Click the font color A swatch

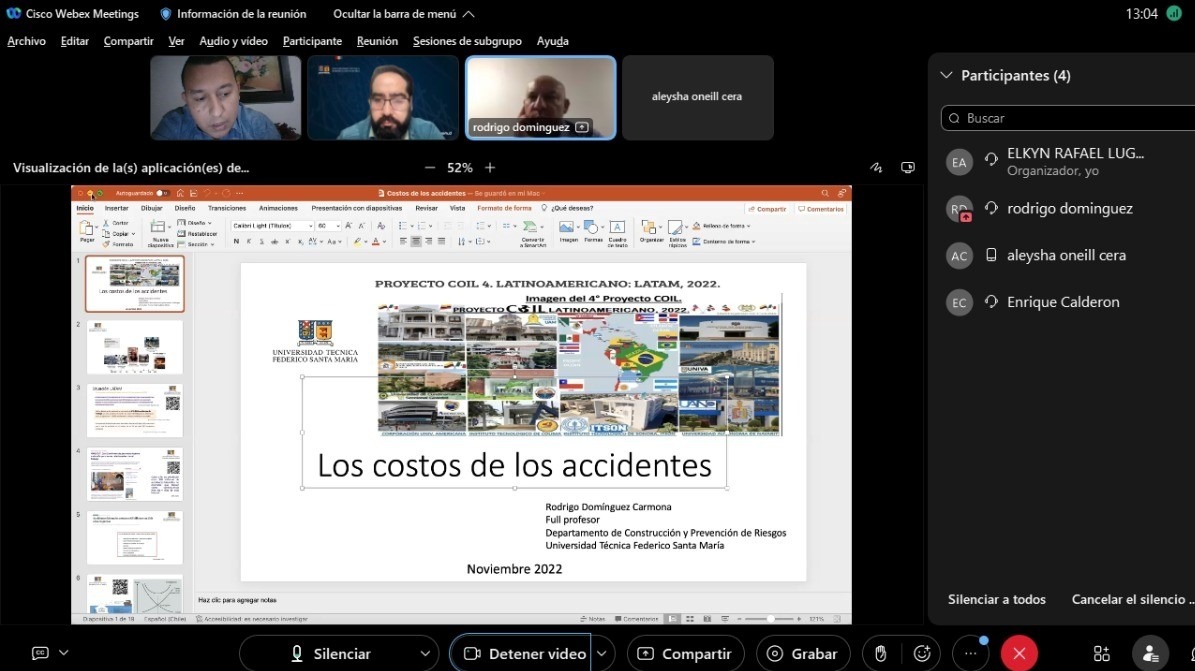[x=376, y=242]
